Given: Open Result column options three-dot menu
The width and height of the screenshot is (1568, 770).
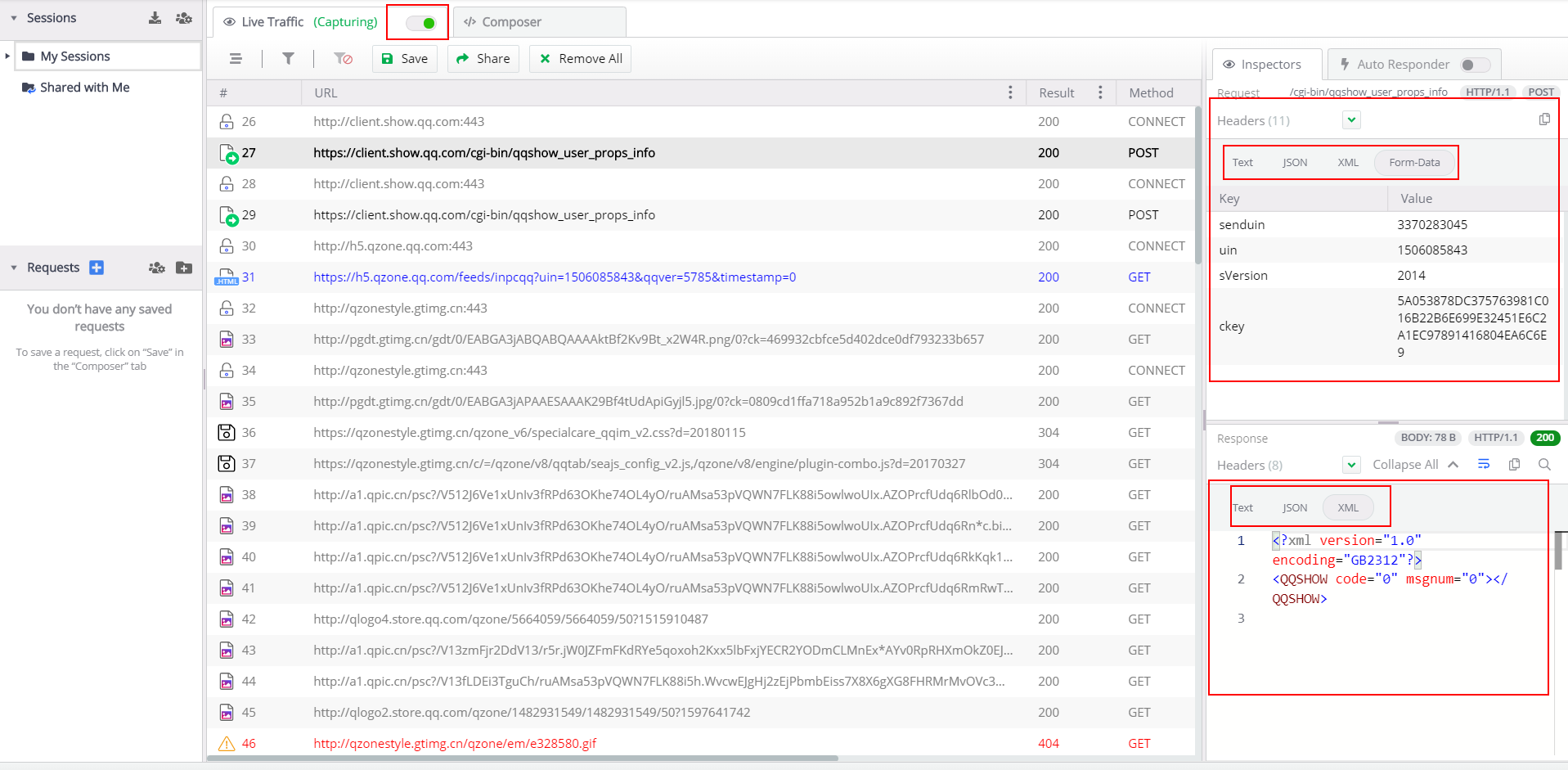Looking at the screenshot, I should coord(1100,92).
